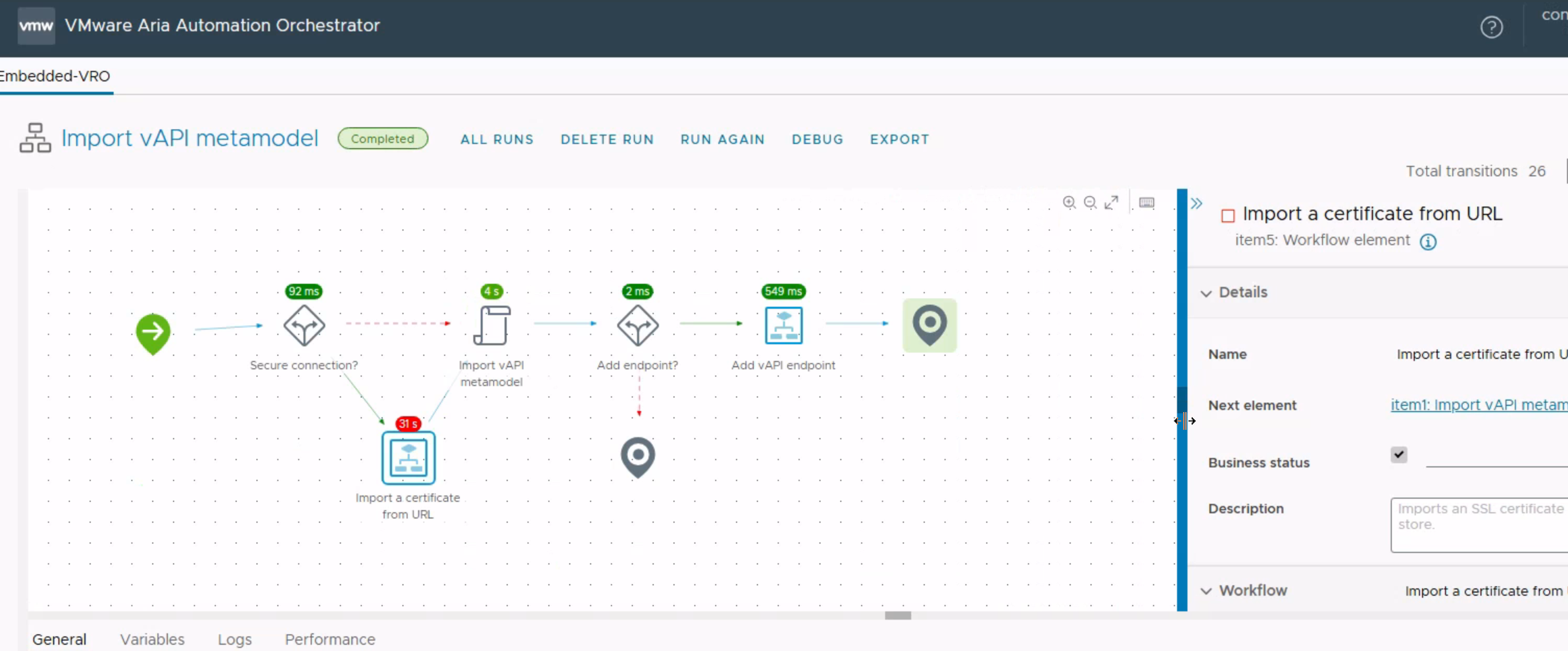Click the red 31 s duration badge
The height and width of the screenshot is (651, 1568).
(408, 423)
